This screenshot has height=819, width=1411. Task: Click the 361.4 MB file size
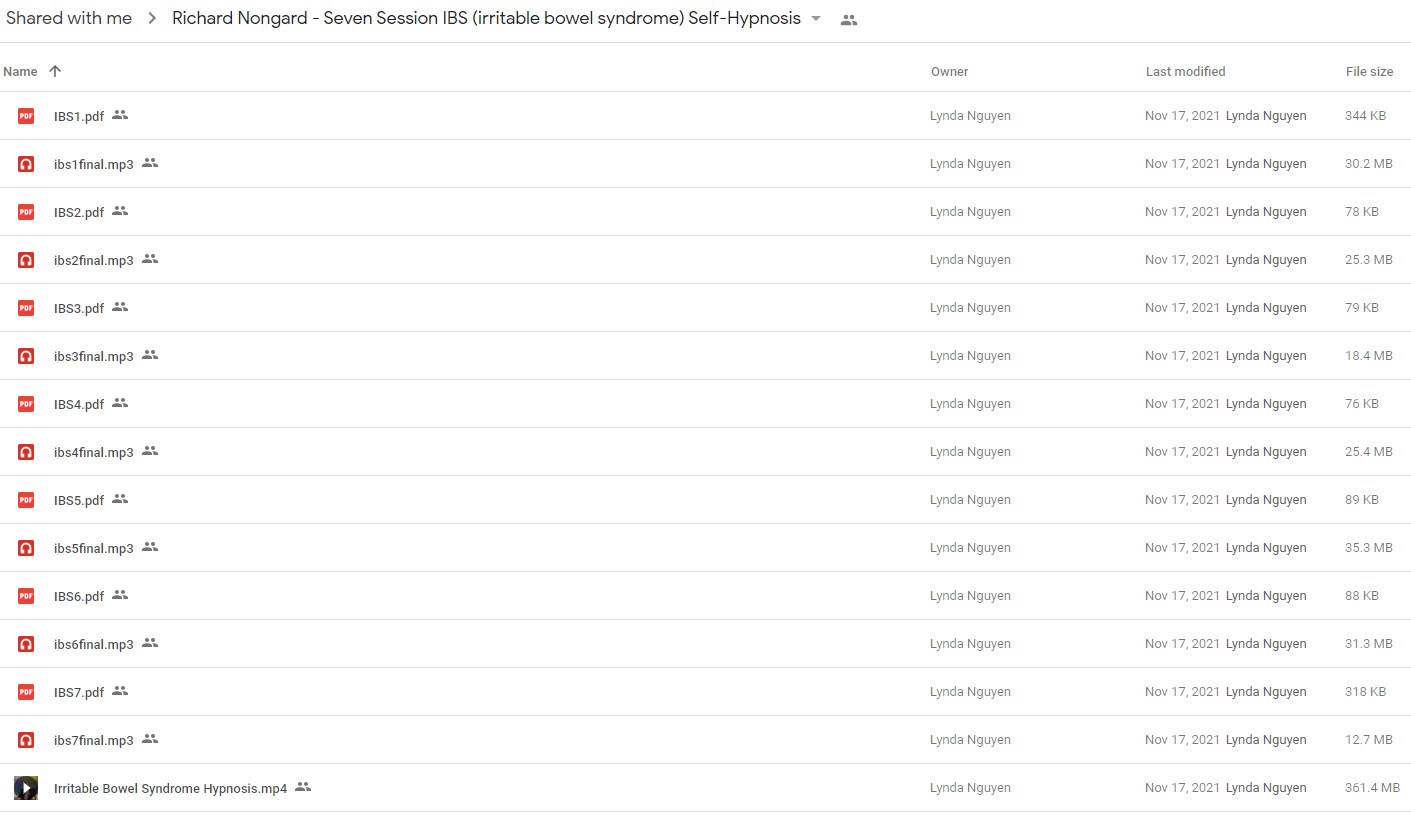[1372, 788]
